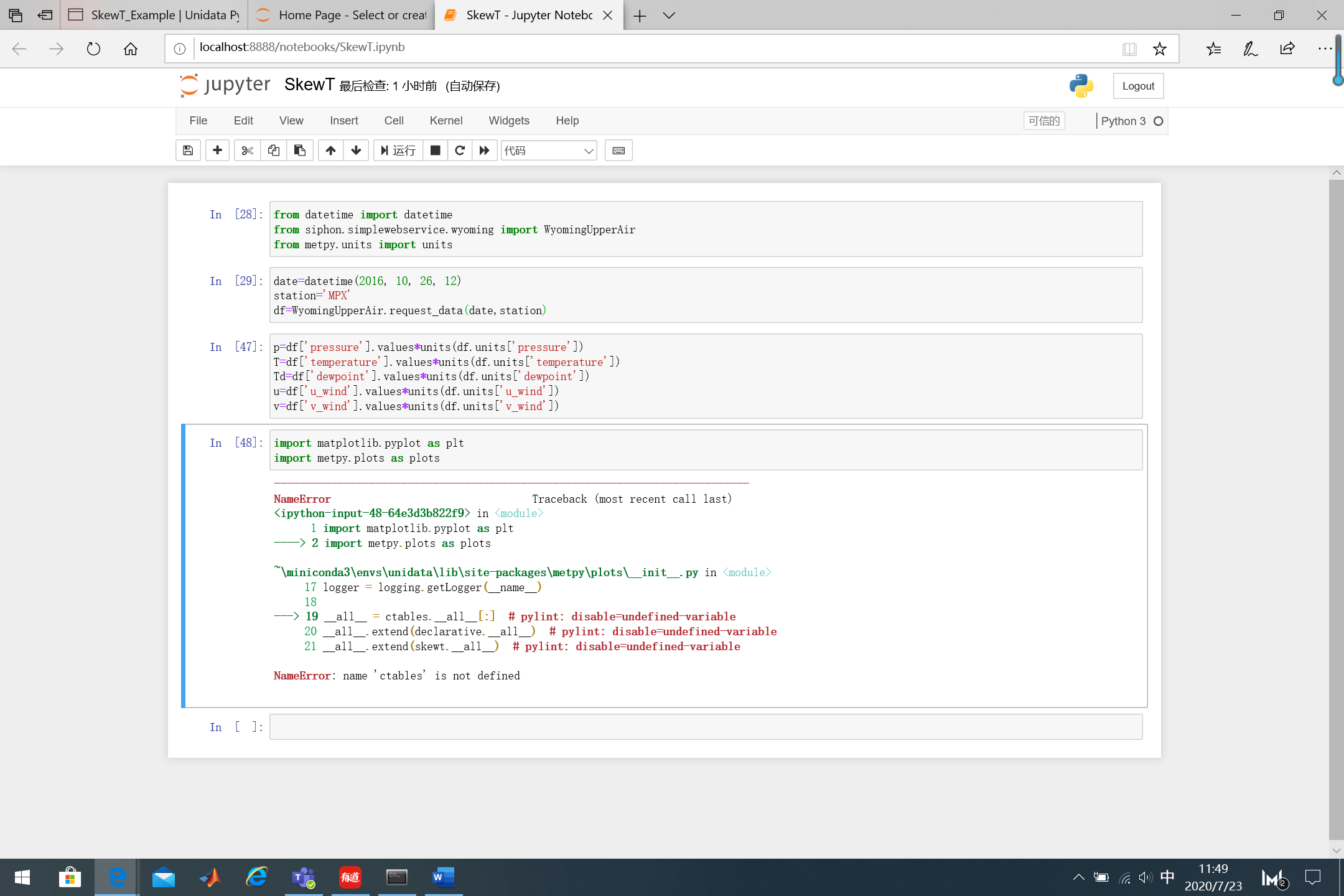The height and width of the screenshot is (896, 1344).
Task: Save the notebook via save icon
Action: [x=188, y=150]
